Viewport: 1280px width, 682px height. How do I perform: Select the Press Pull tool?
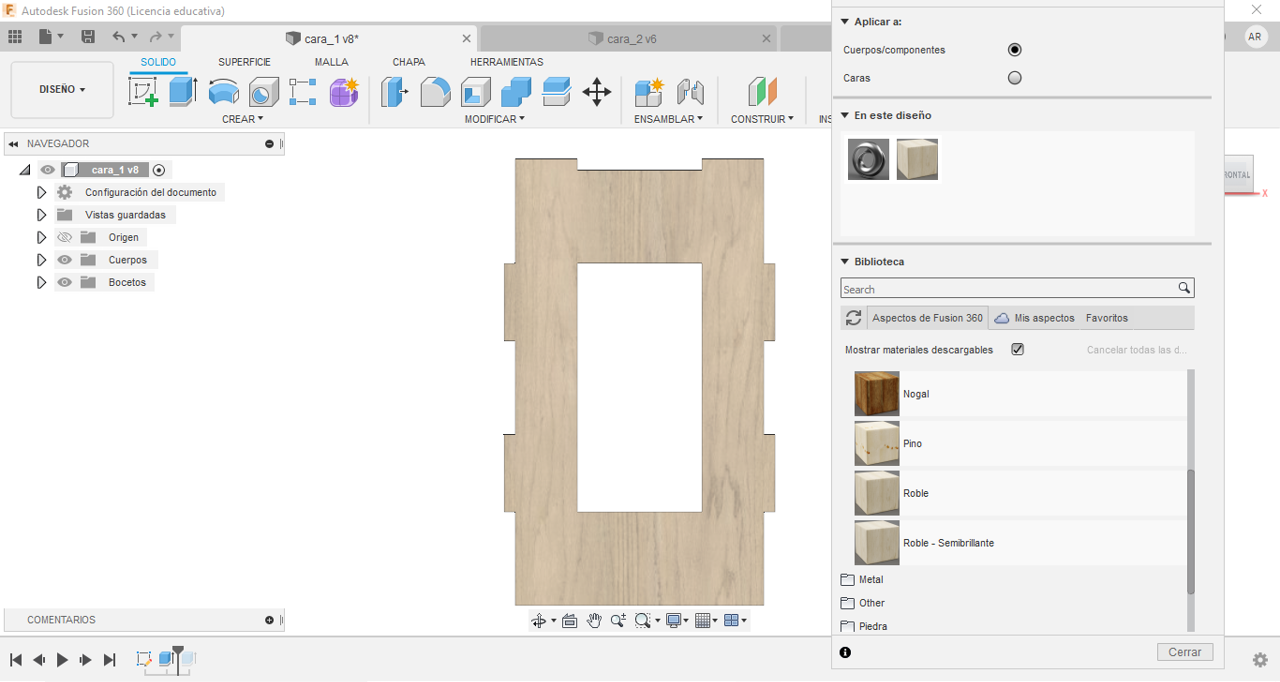(395, 92)
